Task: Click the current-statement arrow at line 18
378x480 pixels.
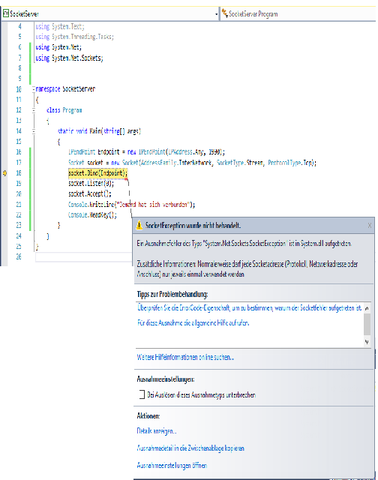Action: tap(5, 173)
